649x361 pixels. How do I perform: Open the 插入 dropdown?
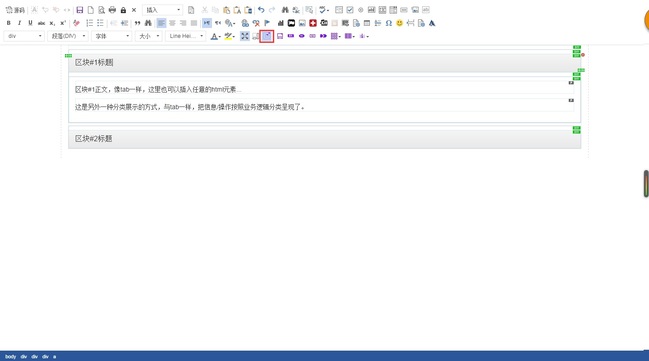163,10
